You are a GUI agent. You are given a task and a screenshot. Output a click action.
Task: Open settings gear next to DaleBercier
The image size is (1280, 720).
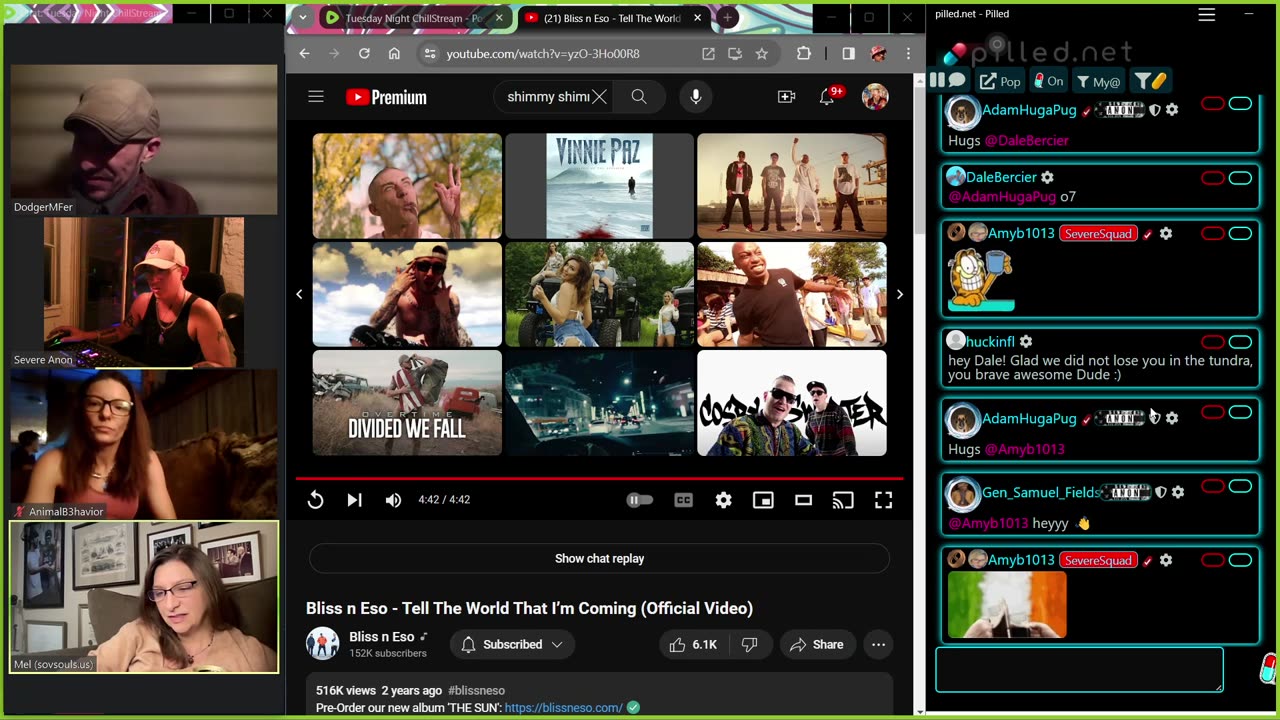pos(1047,177)
